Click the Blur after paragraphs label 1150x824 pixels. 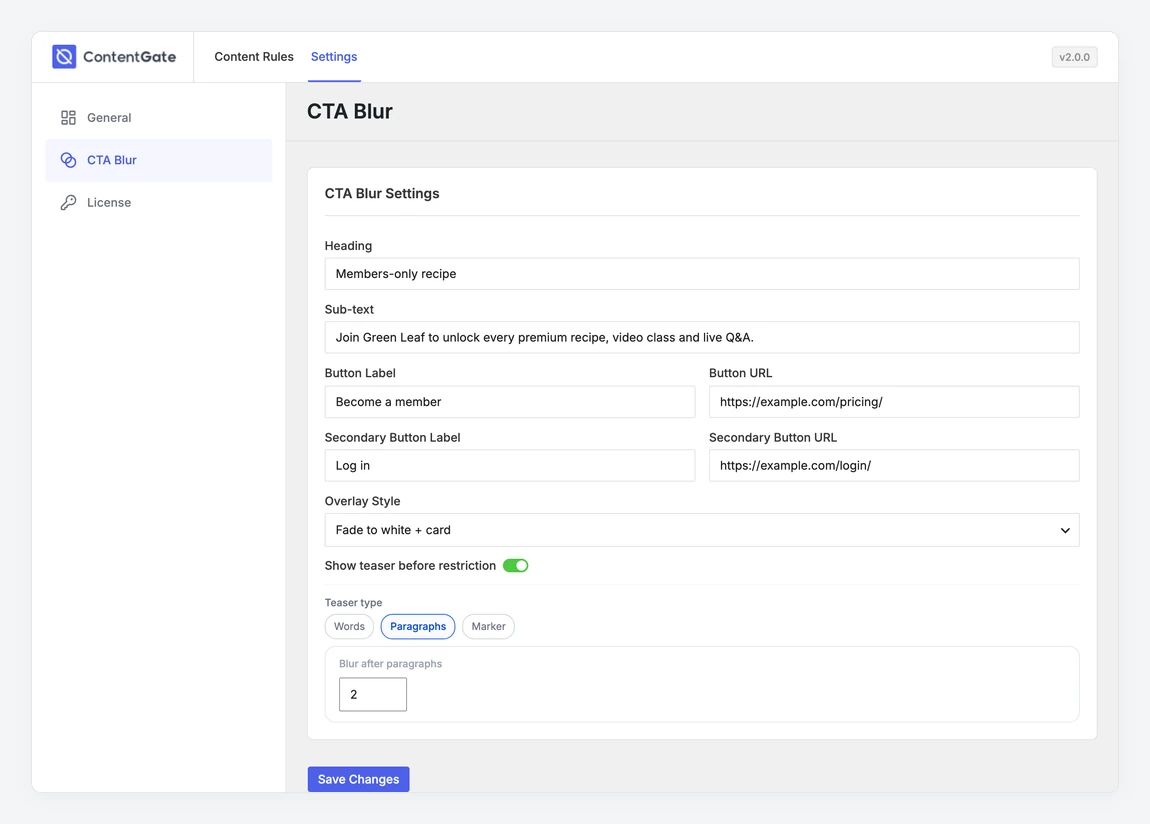pyautogui.click(x=390, y=663)
